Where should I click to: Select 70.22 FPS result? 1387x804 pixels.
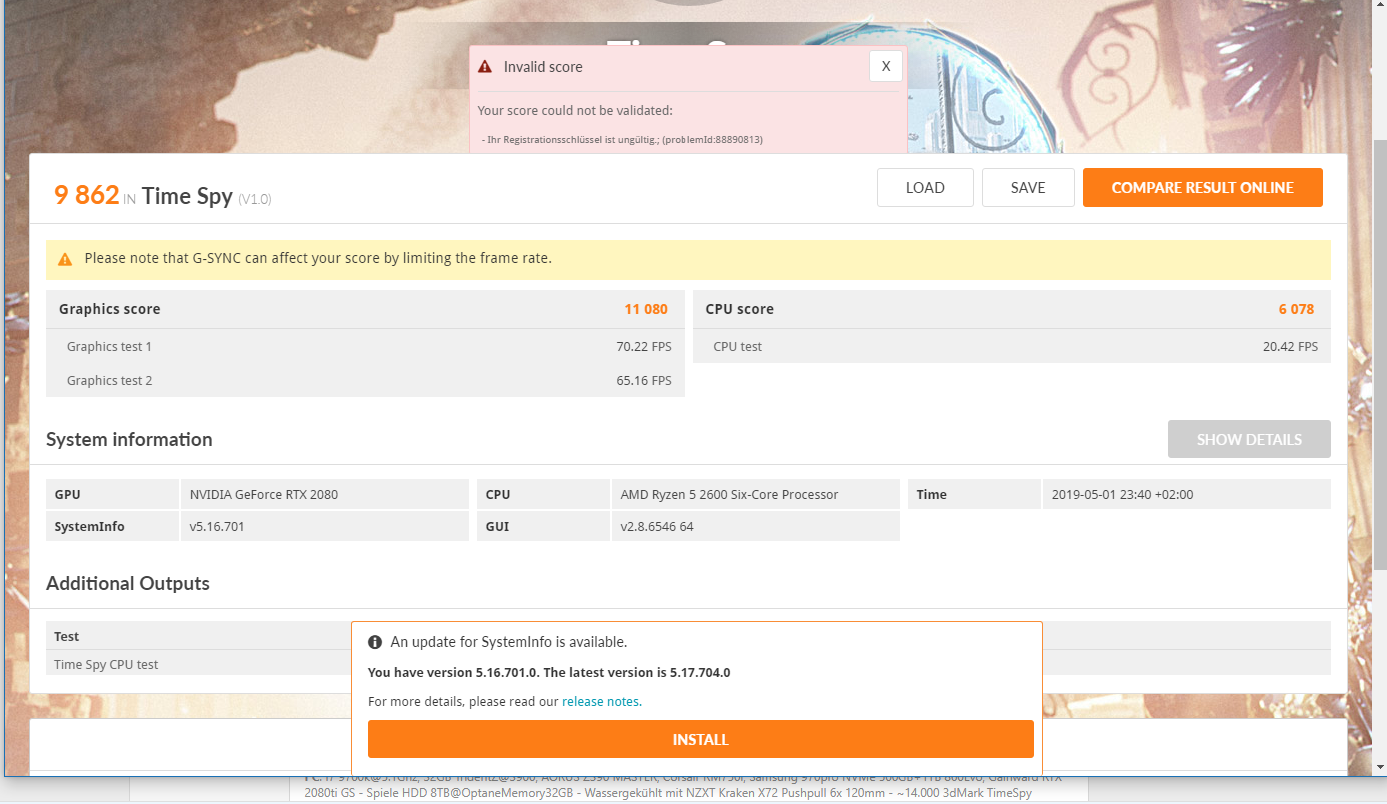tap(644, 347)
